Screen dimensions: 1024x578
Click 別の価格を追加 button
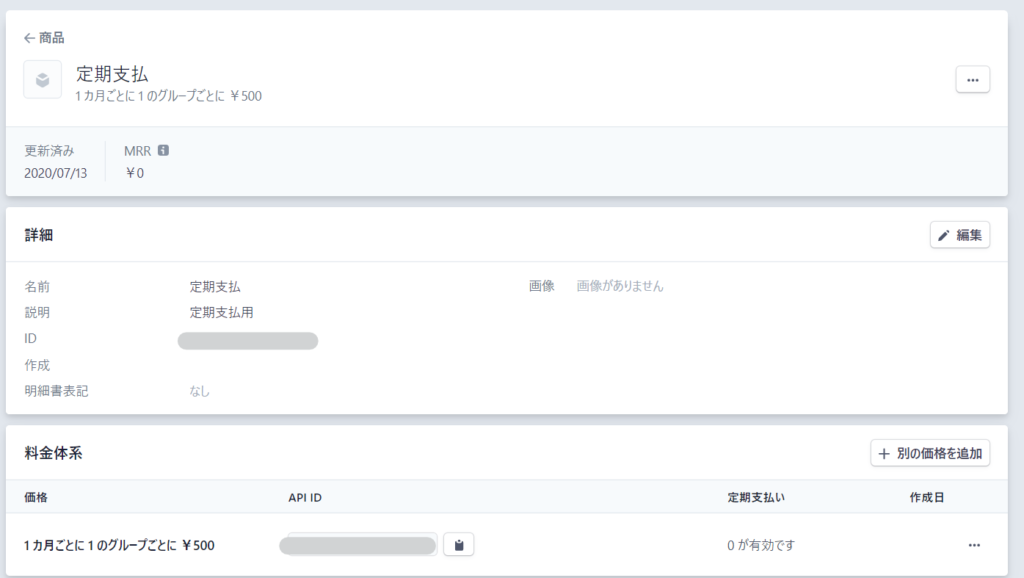pos(930,453)
